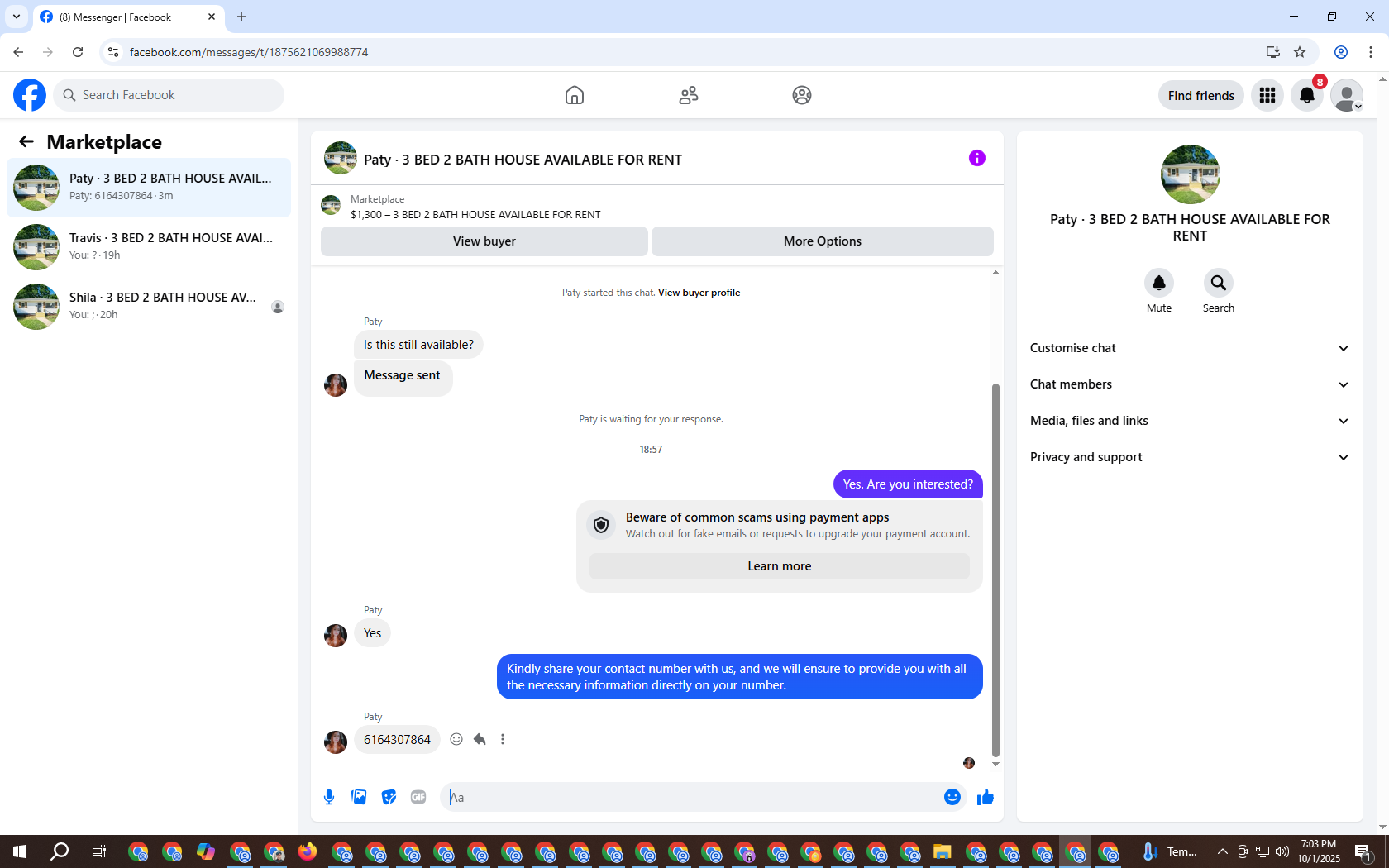Click the back arrow next to Marketplace
This screenshot has height=868, width=1389.
click(x=26, y=141)
